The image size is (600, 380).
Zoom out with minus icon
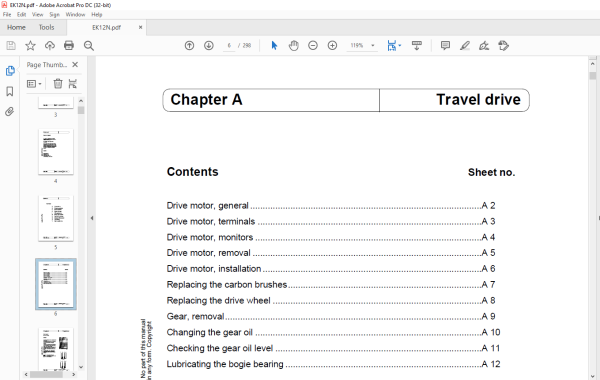coord(313,46)
